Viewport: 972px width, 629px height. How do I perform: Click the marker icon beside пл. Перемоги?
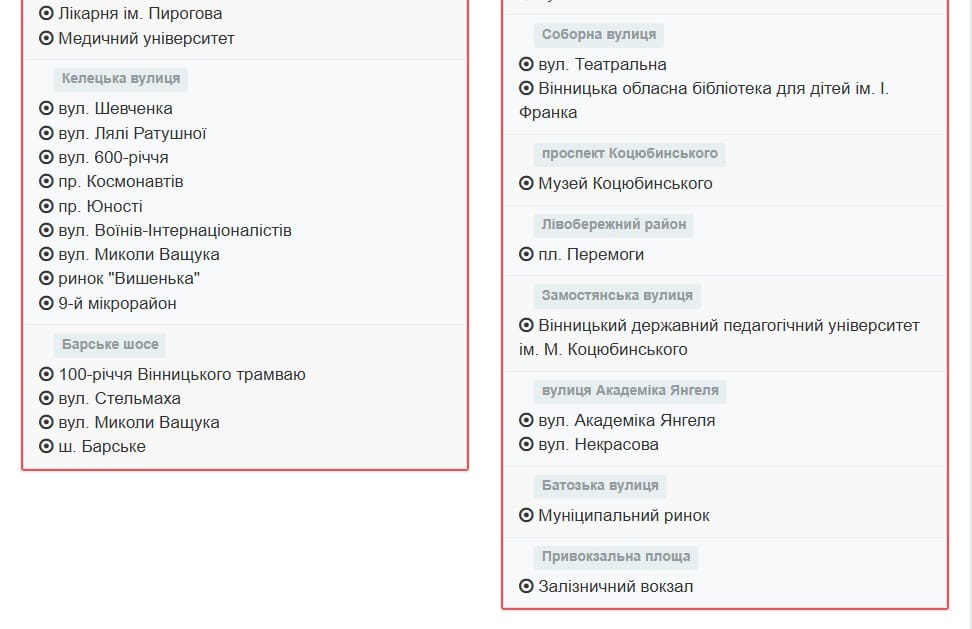(526, 255)
